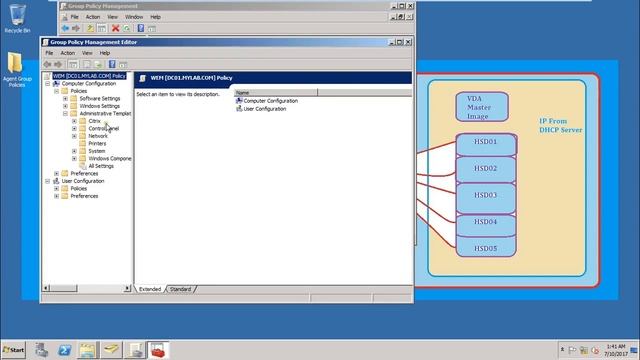Click the Up one level icon in Group Policy Management

[90, 28]
